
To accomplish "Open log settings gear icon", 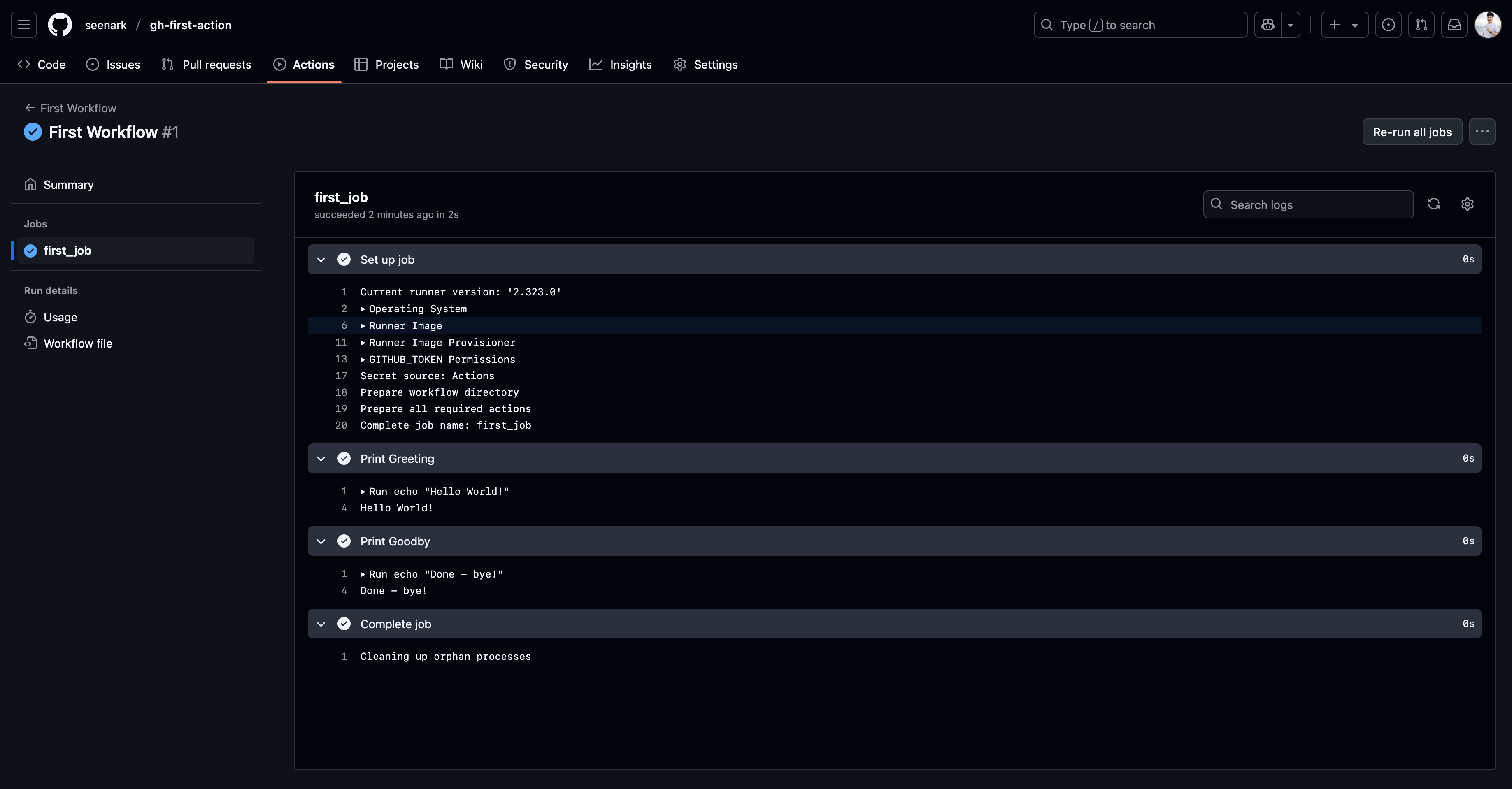I will (x=1467, y=204).
